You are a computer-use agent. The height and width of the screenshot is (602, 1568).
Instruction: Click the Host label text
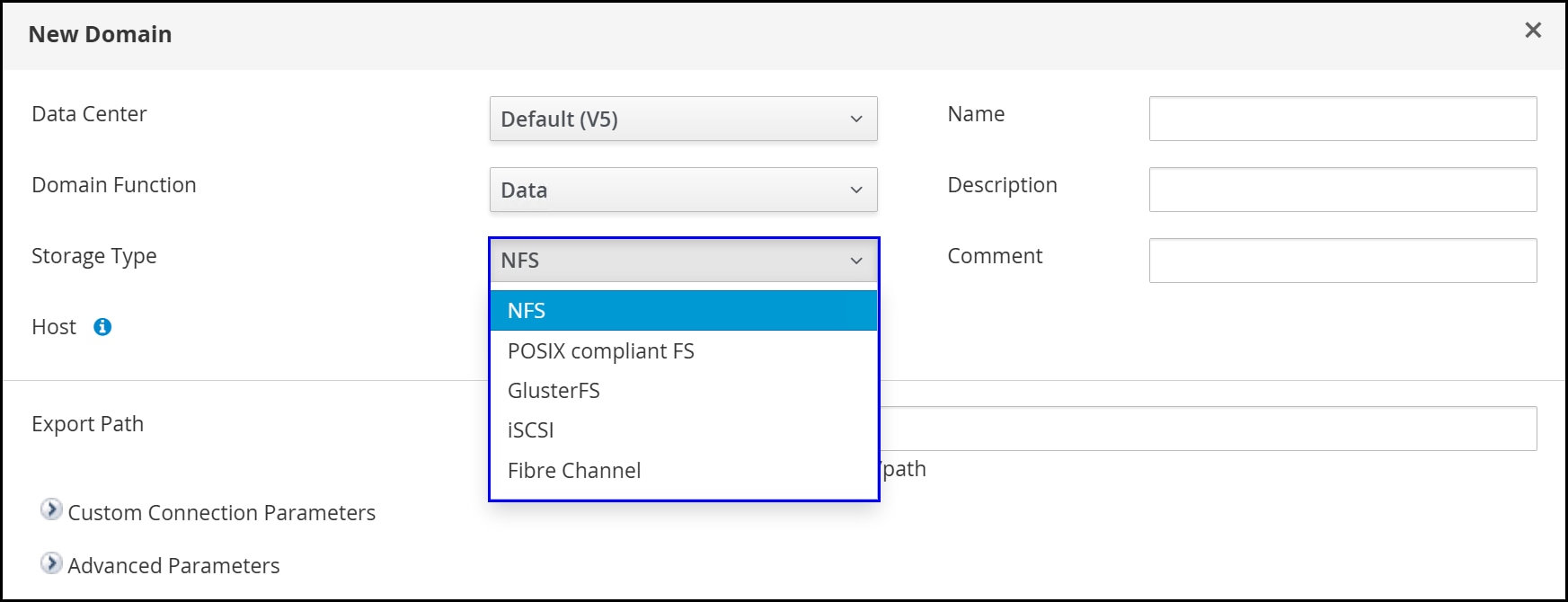(54, 327)
